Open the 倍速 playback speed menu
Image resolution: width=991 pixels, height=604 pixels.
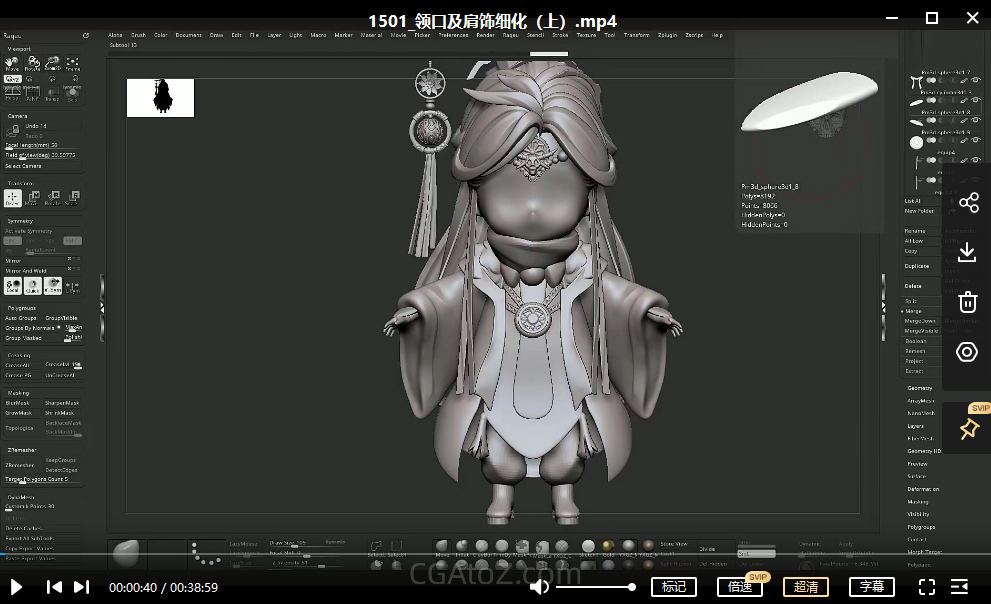pos(740,587)
